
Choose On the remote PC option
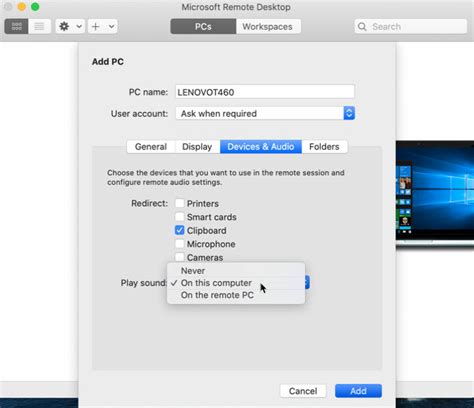pyautogui.click(x=236, y=295)
